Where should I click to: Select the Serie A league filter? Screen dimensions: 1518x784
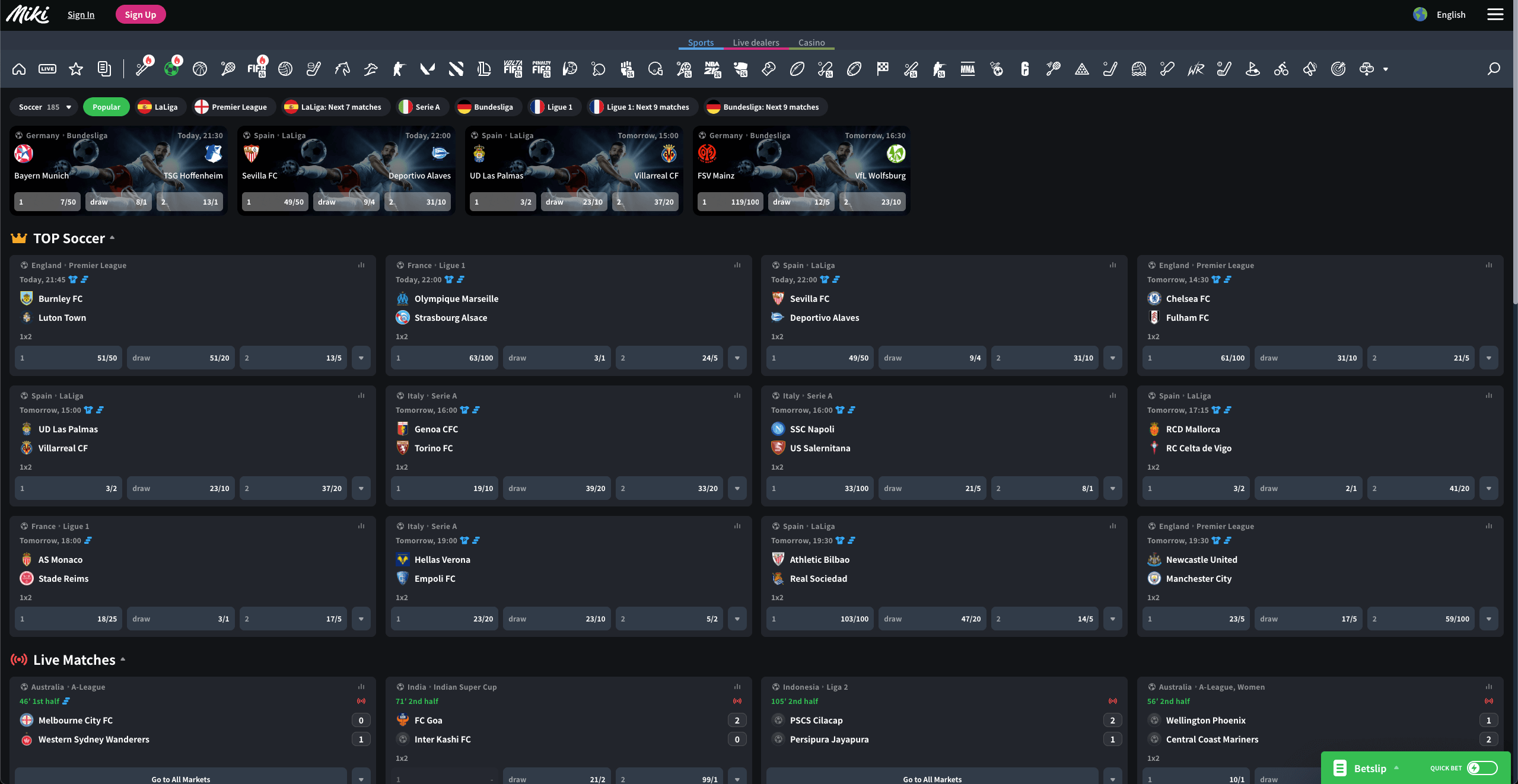pos(422,107)
